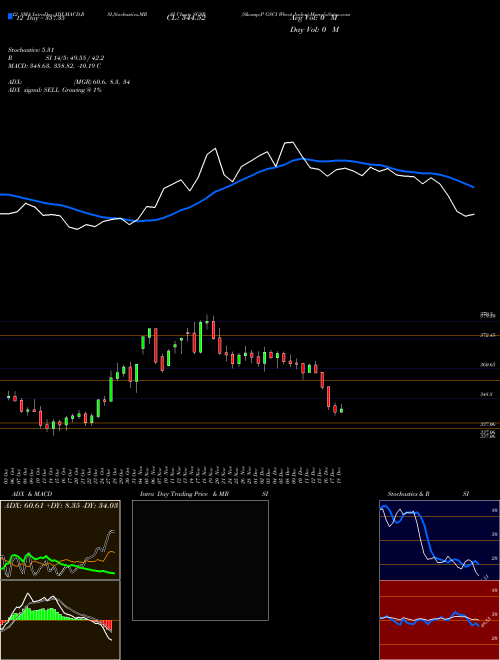The image size is (500, 660).
Task: Click the 'SI 14/3: 49.55 / 42.2' values
Action: click(x=75, y=58)
